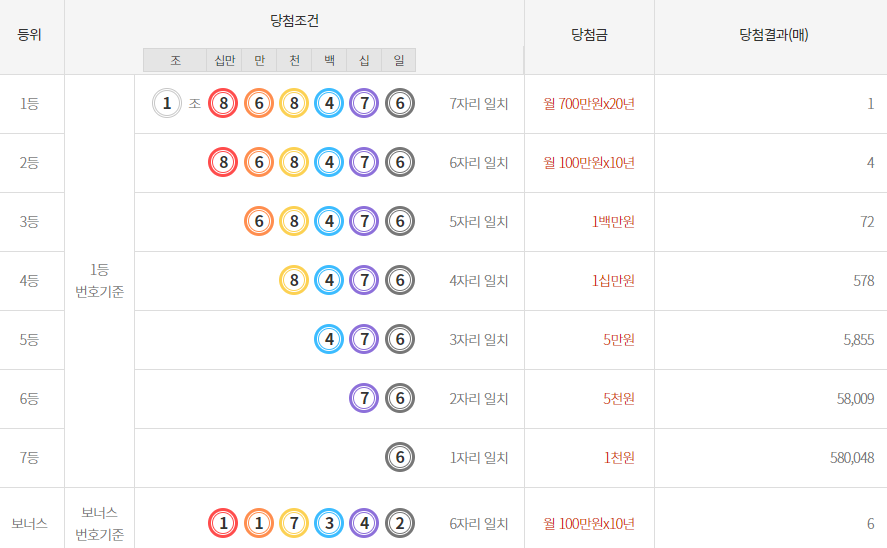Screen dimensions: 887x548
Task: Click the white group ball 1 in 1등 row
Action: coord(167,103)
